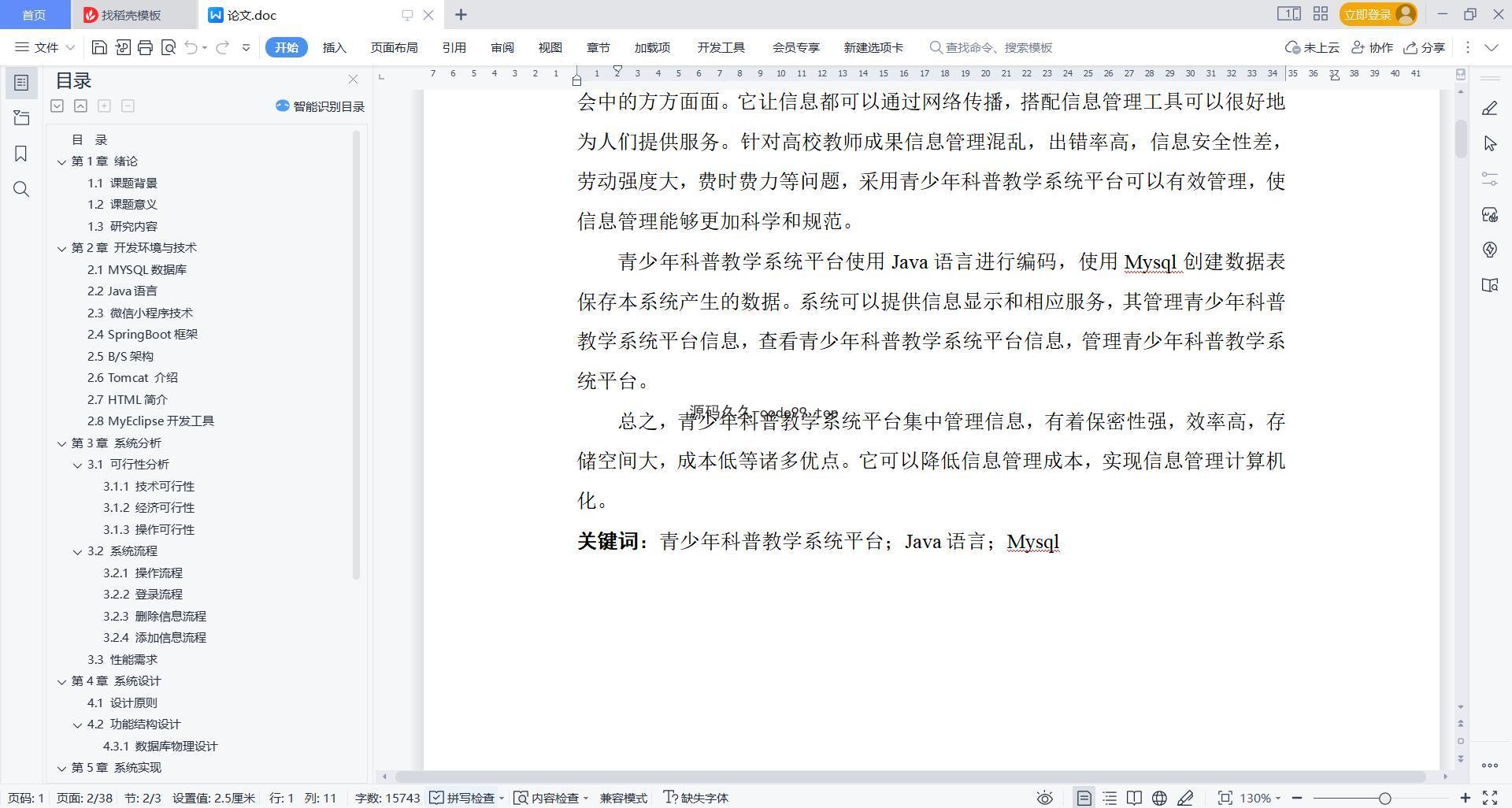
Task: Toggle eye protection mode icon in status bar
Action: pyautogui.click(x=1044, y=798)
